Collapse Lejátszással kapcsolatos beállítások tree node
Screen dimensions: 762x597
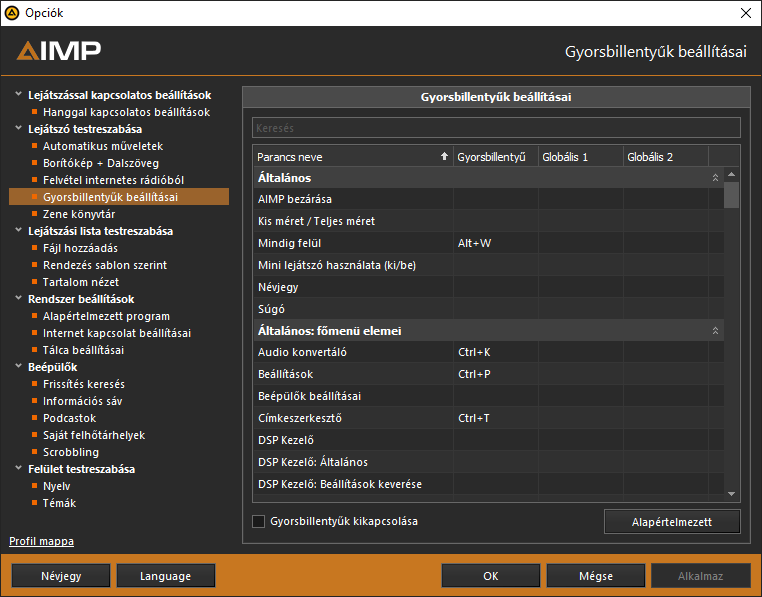pos(18,94)
